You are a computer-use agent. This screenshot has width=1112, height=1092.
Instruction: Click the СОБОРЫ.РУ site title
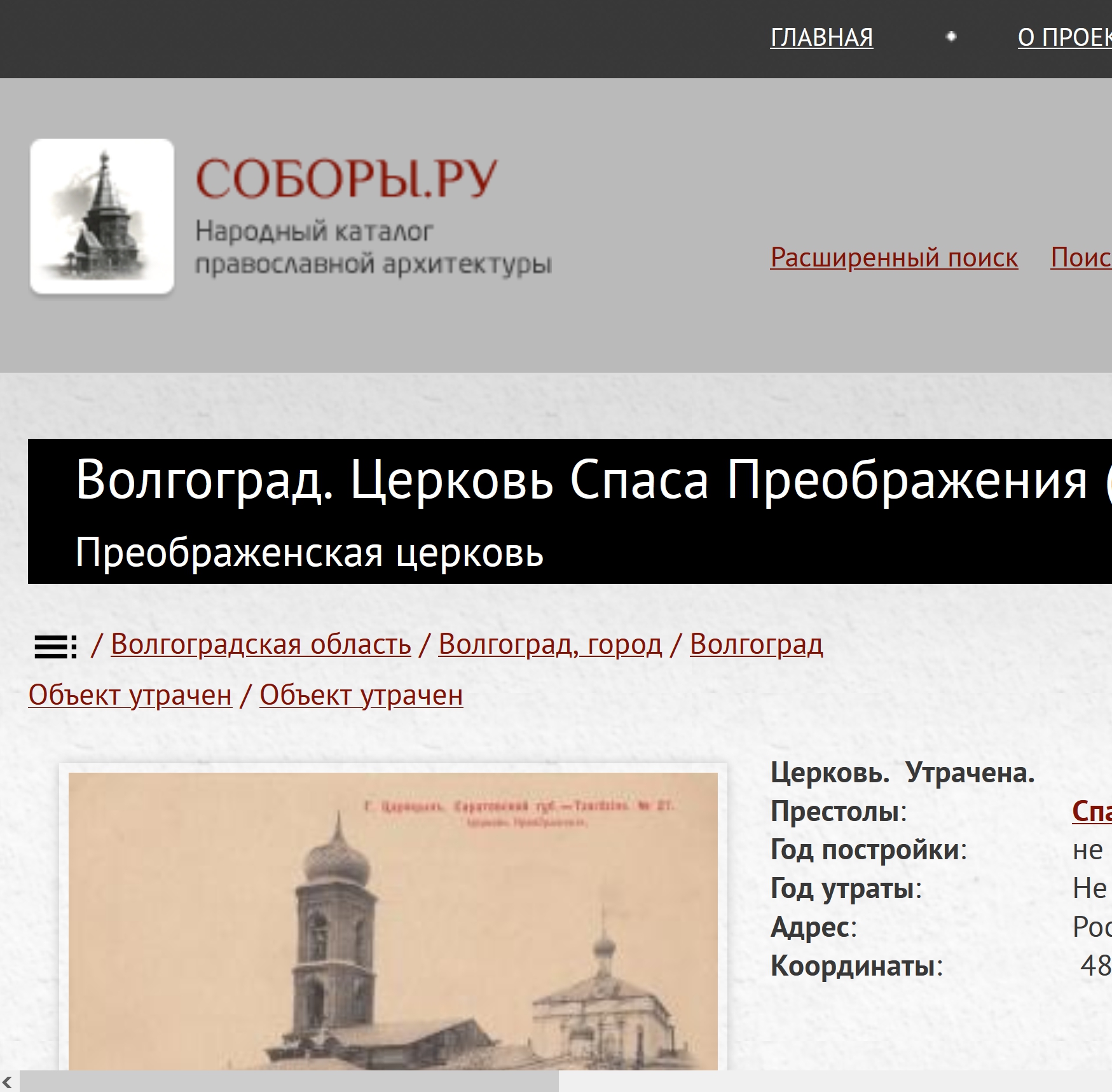click(346, 178)
